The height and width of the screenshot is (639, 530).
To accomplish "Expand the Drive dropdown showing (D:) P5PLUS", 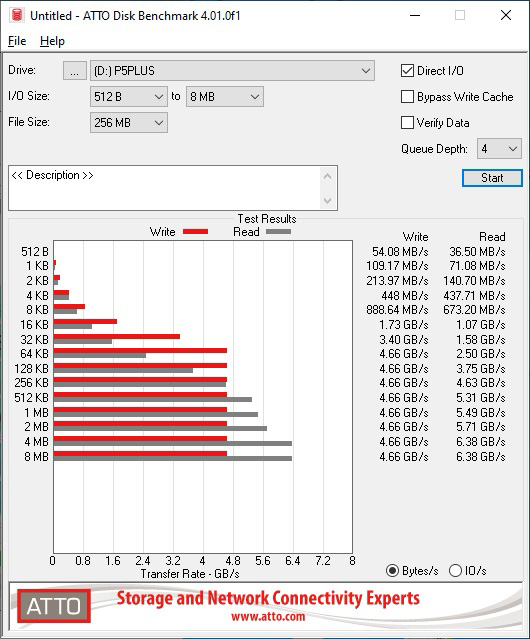I will coord(232,71).
